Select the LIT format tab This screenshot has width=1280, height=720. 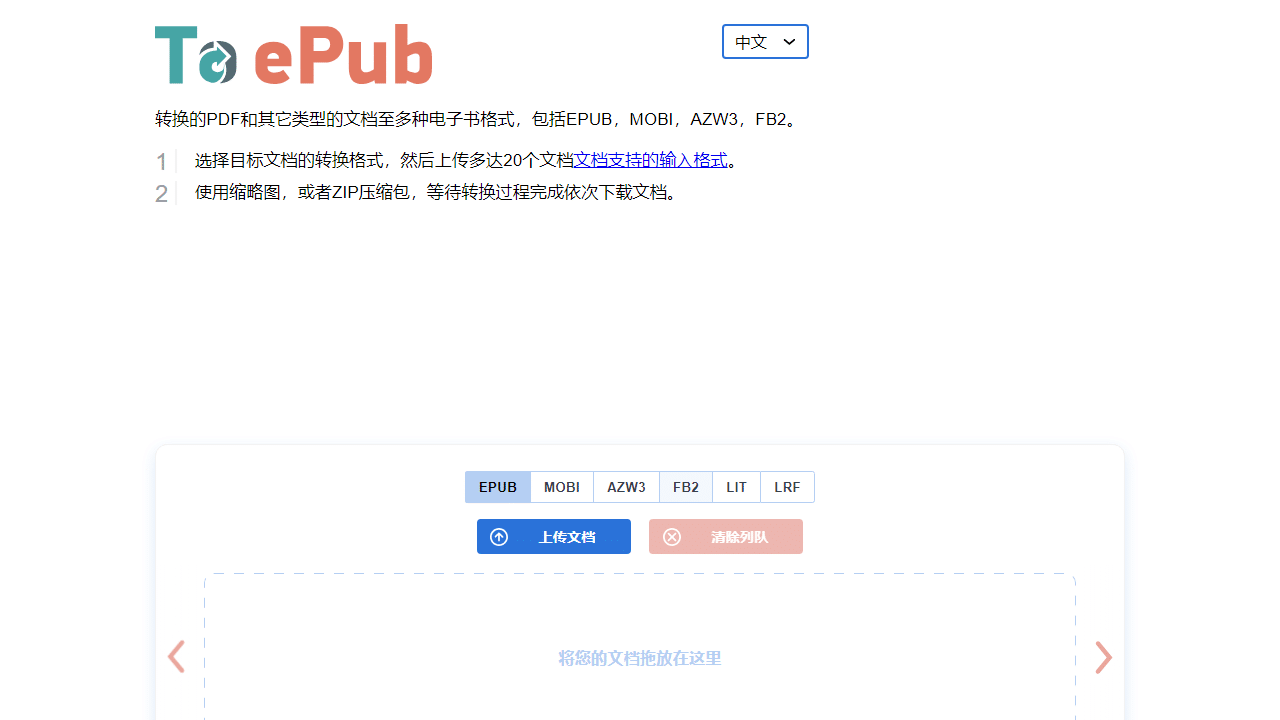[737, 487]
